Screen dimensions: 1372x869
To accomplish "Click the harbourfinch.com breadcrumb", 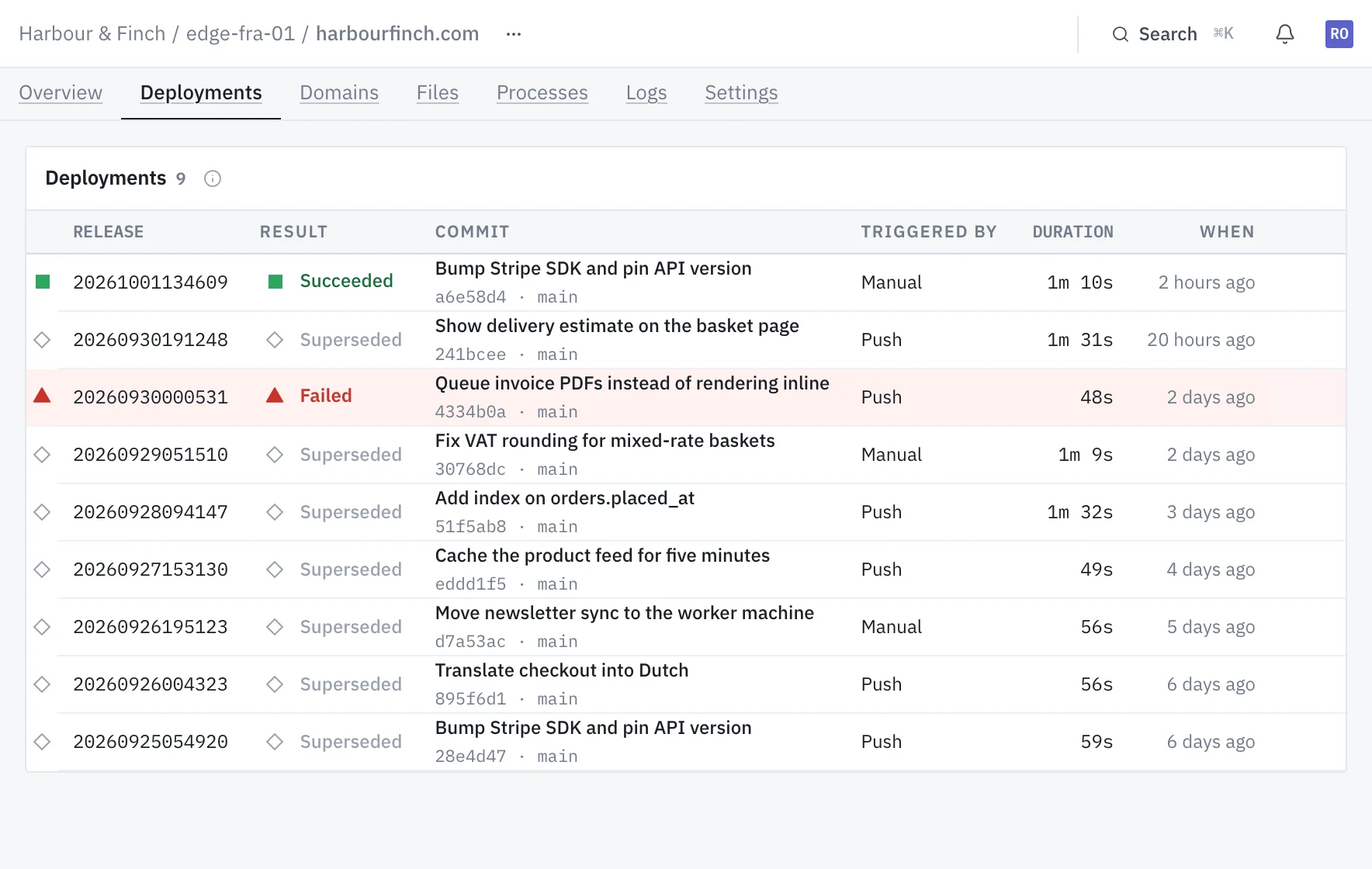I will point(397,34).
